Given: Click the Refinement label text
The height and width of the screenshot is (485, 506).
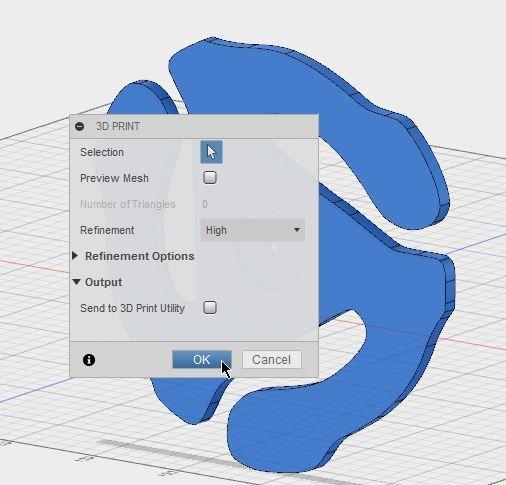Looking at the screenshot, I should [107, 230].
